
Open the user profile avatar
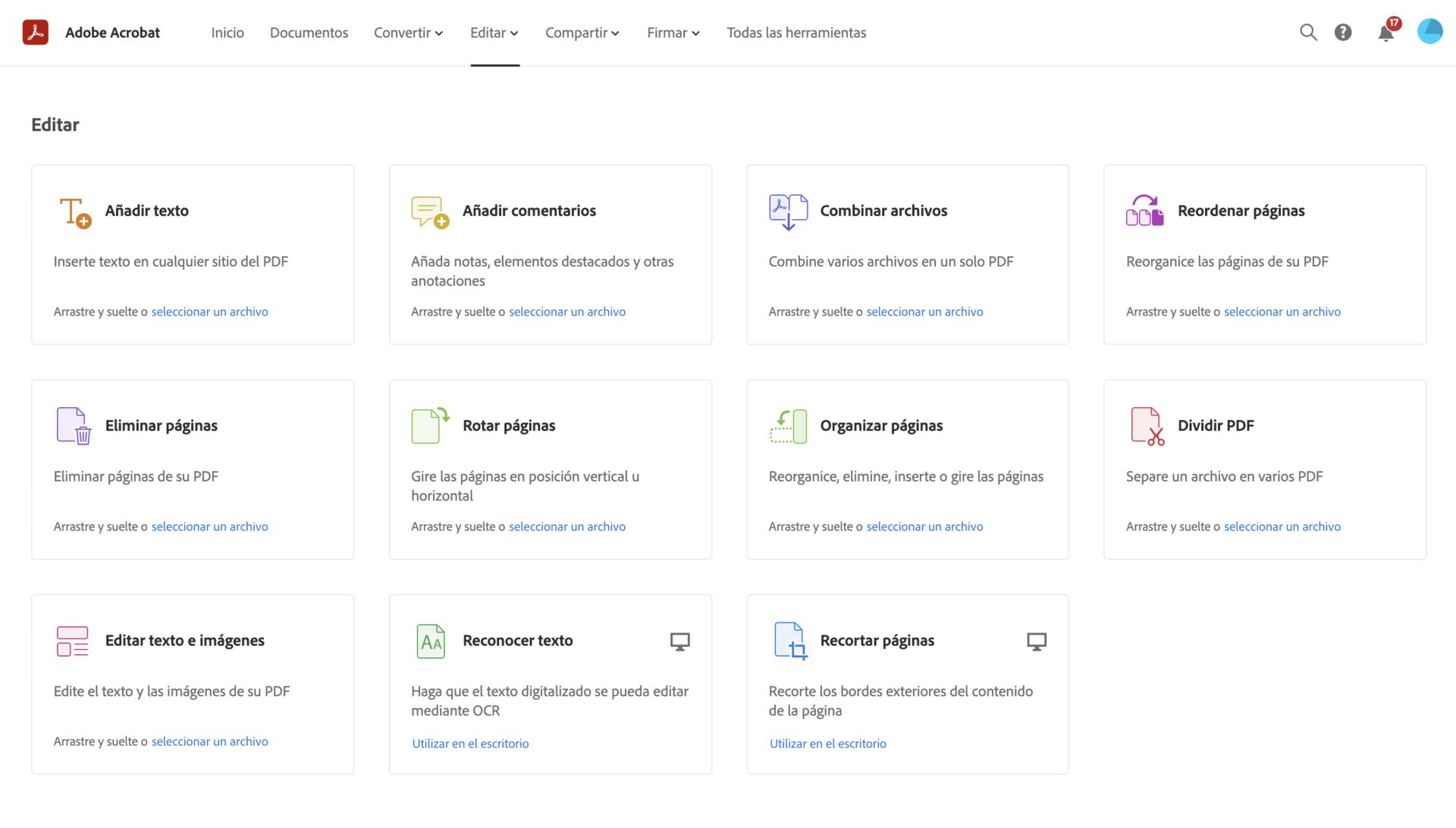click(x=1430, y=32)
